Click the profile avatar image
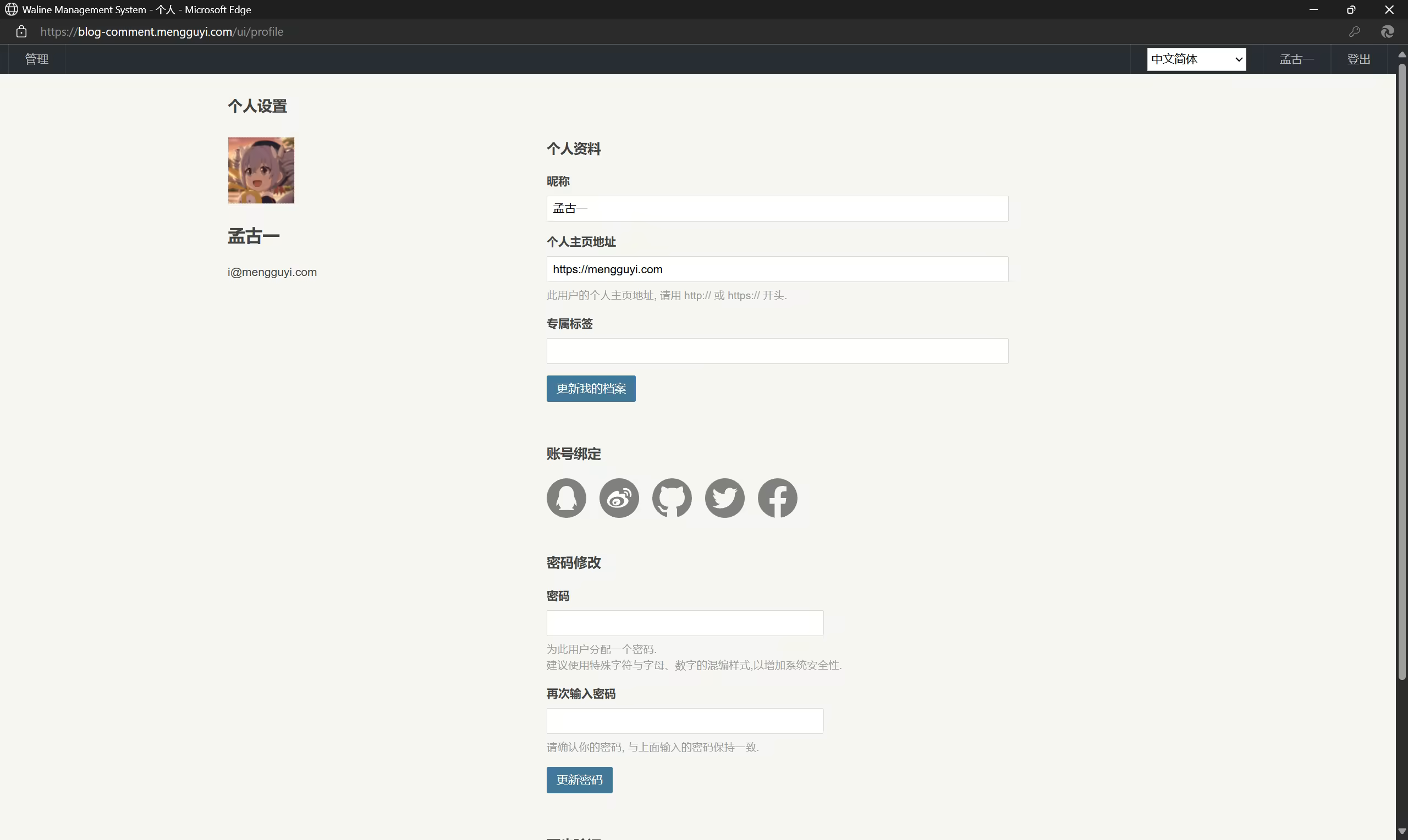The image size is (1408, 840). 261,170
